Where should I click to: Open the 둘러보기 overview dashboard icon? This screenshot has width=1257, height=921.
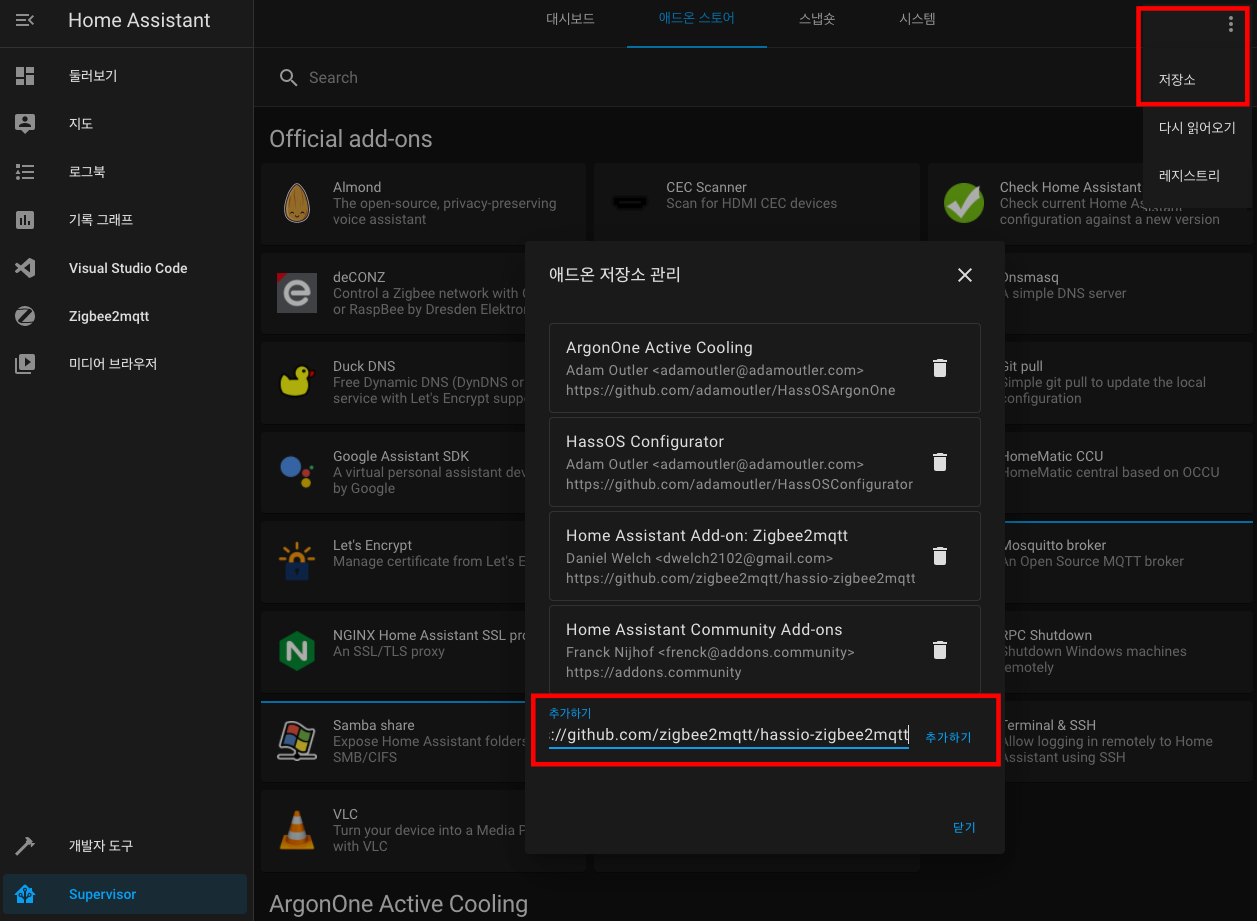25,76
